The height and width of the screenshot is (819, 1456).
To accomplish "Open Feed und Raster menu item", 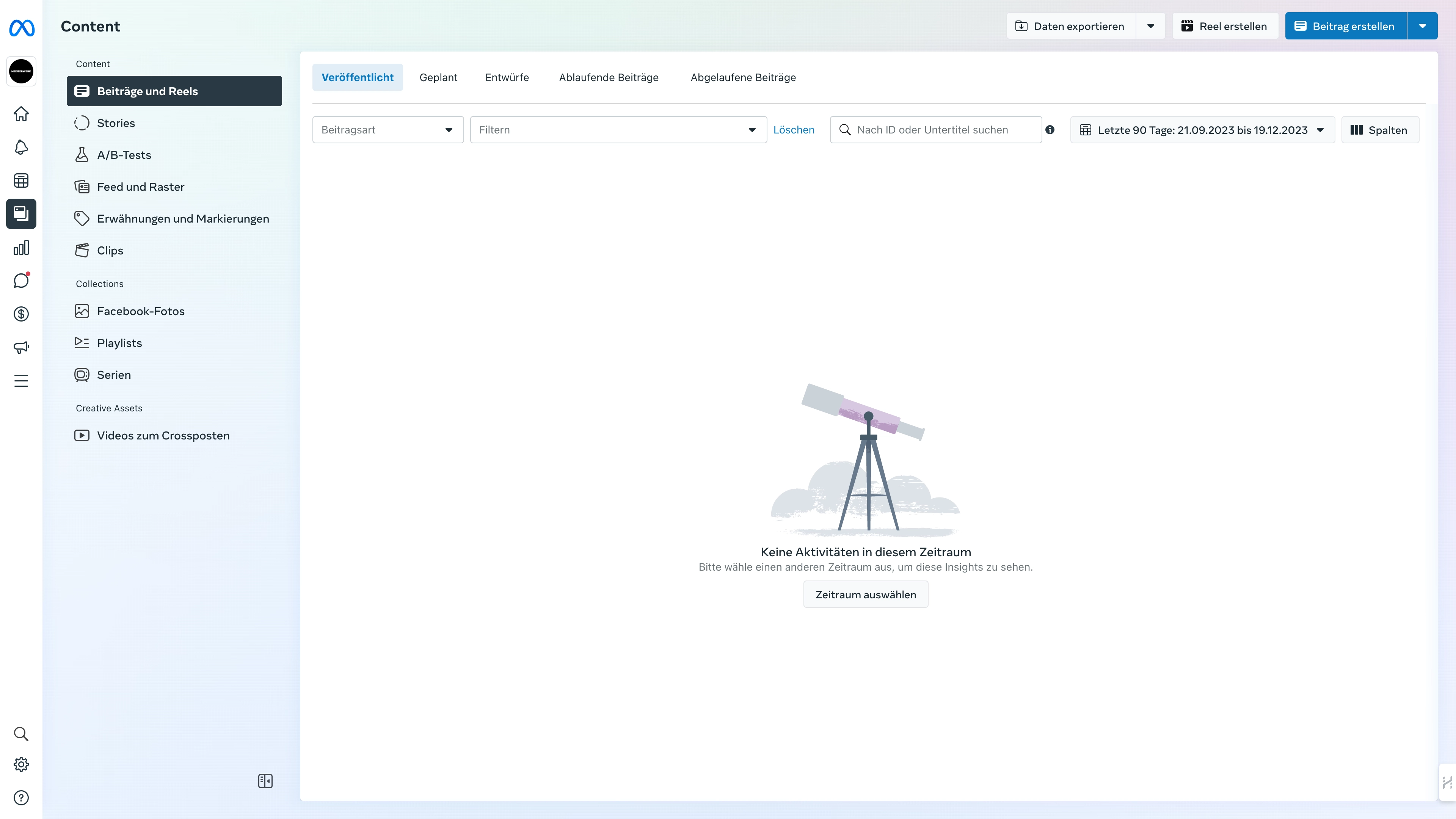I will 174,187.
